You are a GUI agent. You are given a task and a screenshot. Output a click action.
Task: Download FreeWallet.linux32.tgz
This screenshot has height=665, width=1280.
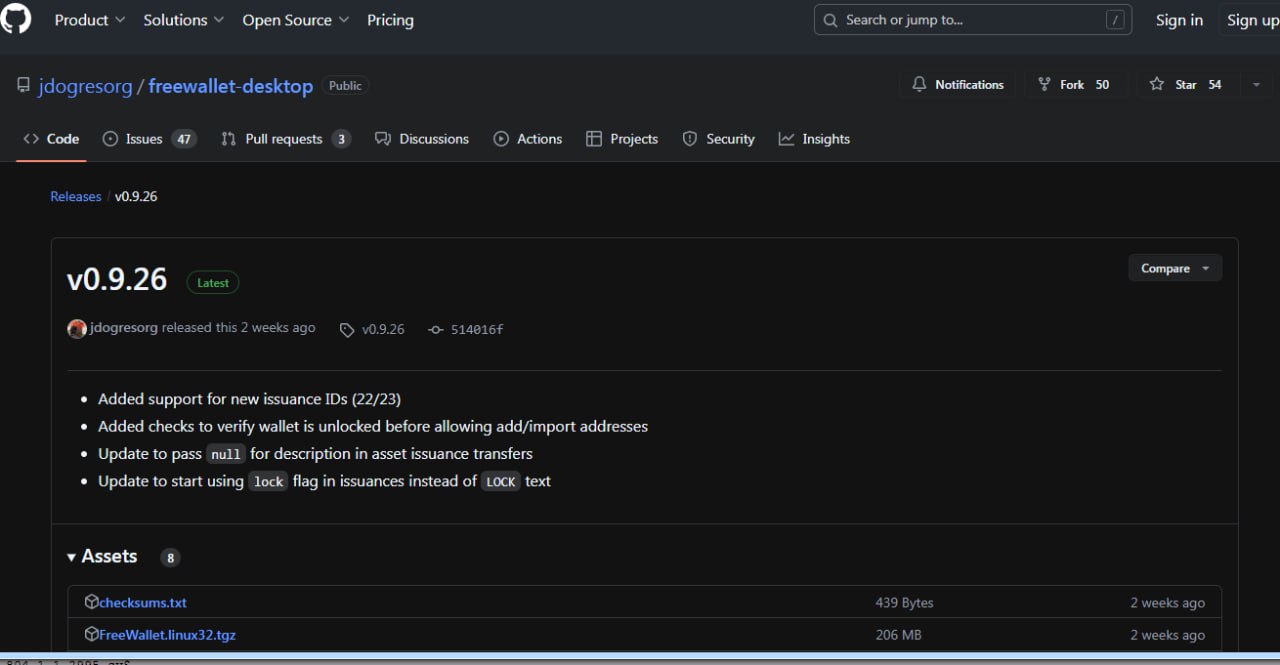point(167,635)
